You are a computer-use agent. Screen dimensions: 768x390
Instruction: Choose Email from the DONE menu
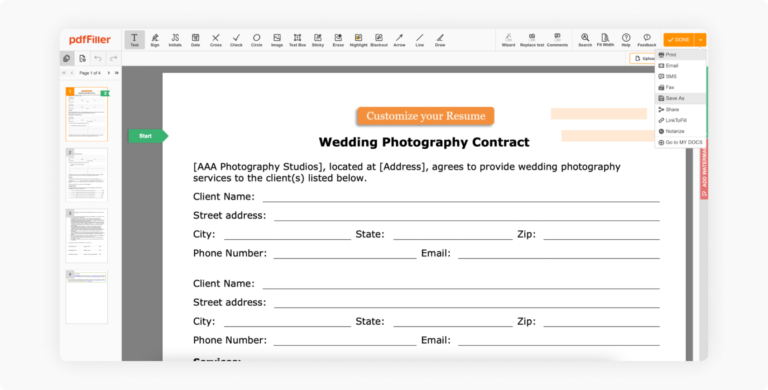680,66
